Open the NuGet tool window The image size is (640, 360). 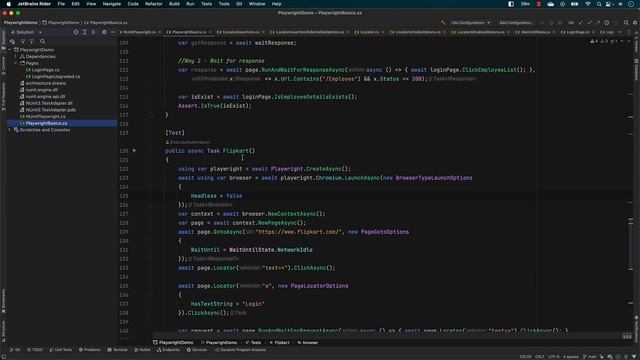[x=142, y=350]
